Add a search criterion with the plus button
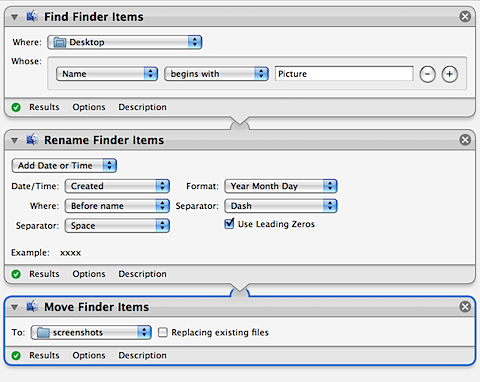 (x=450, y=74)
